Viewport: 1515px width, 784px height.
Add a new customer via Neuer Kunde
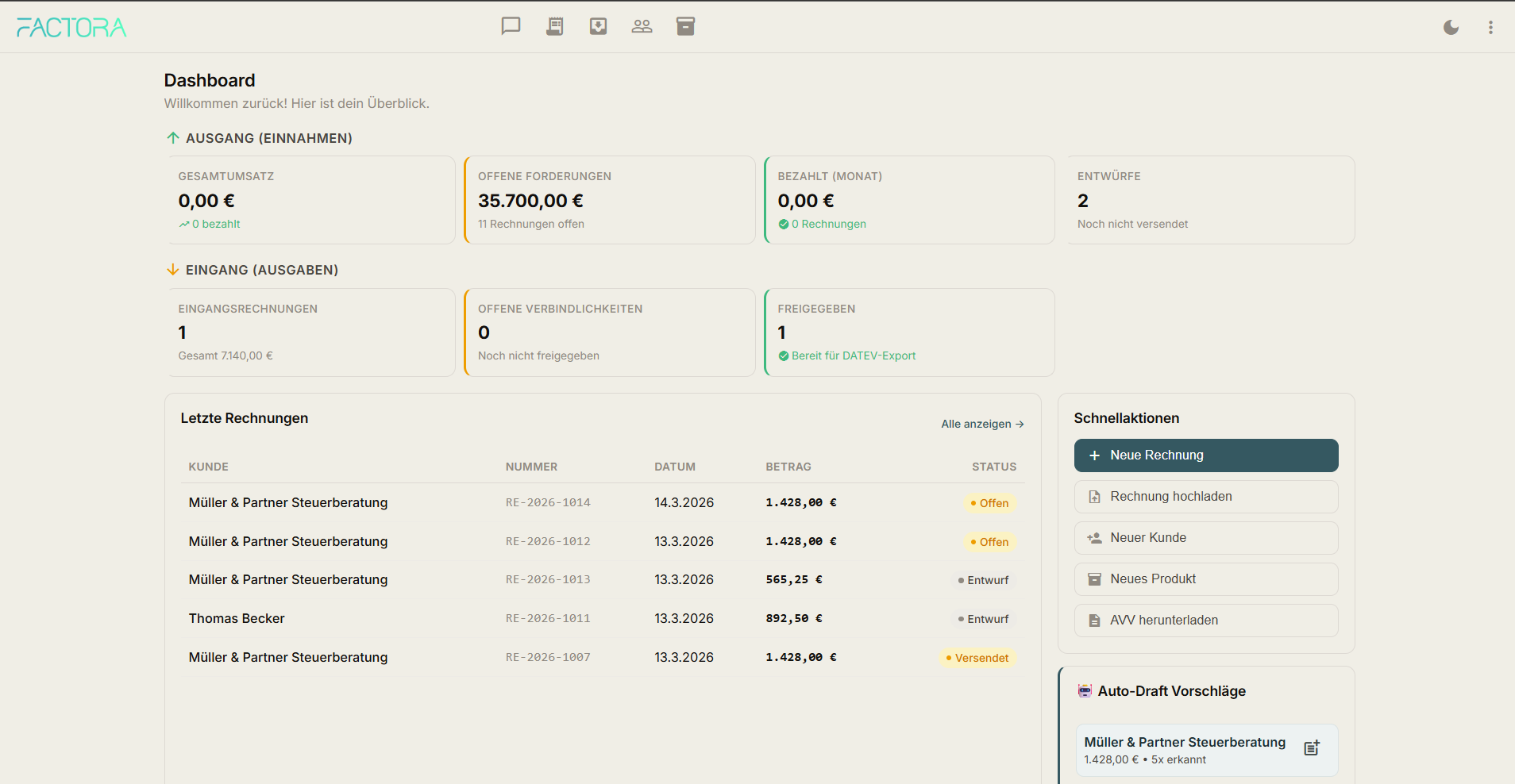1205,538
